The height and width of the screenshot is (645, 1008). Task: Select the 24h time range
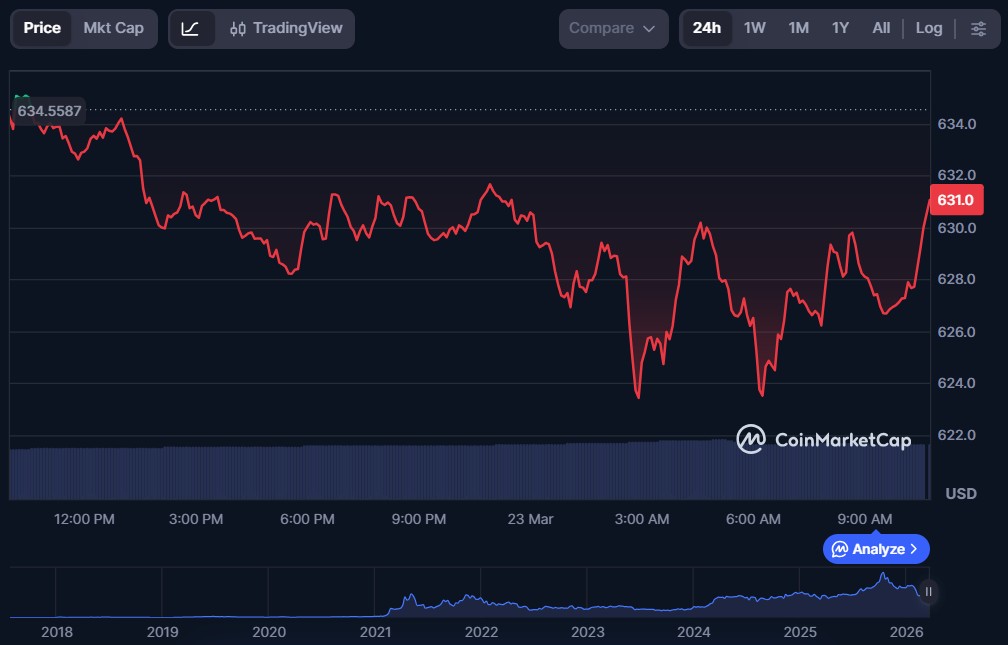(706, 28)
